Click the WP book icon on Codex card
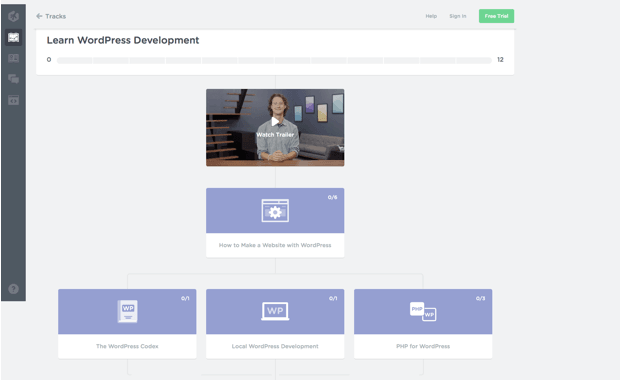Viewport: 620px width, 380px height. click(127, 311)
